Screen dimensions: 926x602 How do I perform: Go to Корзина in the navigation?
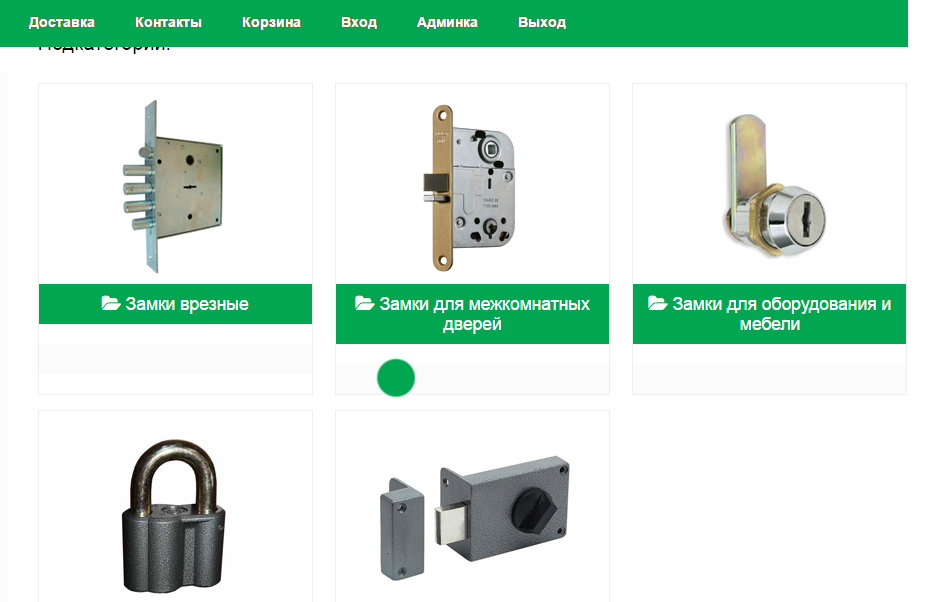(271, 22)
